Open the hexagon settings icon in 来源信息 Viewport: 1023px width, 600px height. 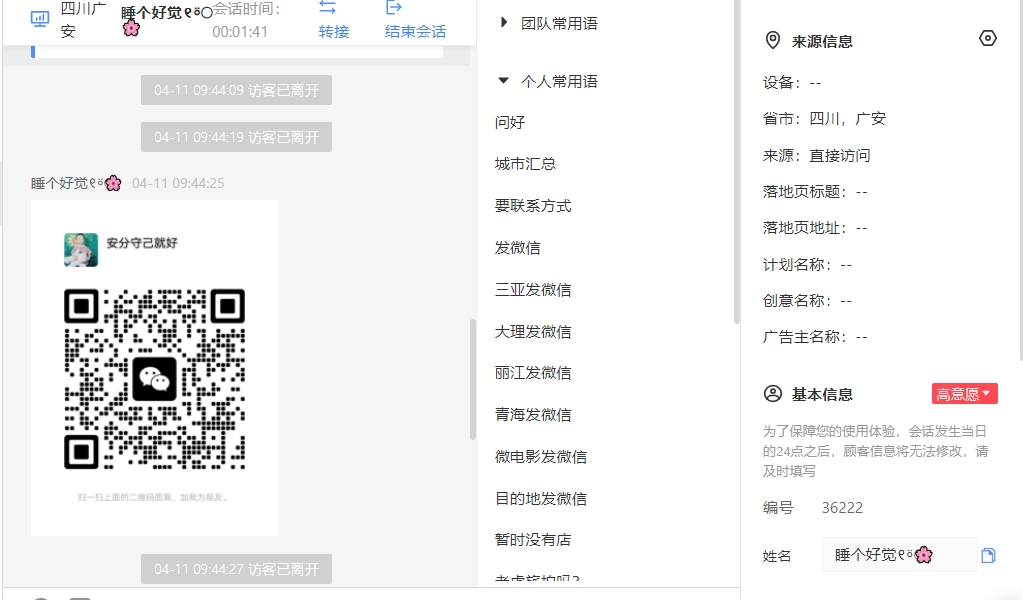pos(988,38)
